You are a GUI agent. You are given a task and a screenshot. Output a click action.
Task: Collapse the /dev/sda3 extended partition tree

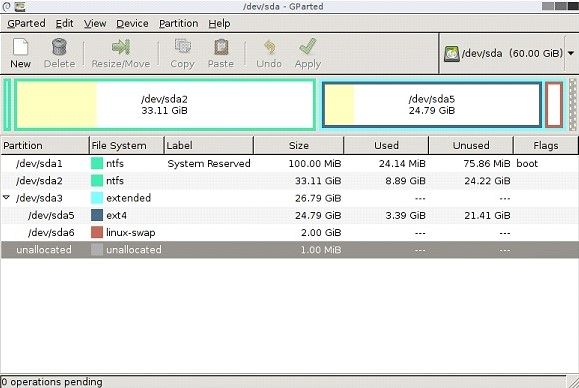(x=6, y=198)
